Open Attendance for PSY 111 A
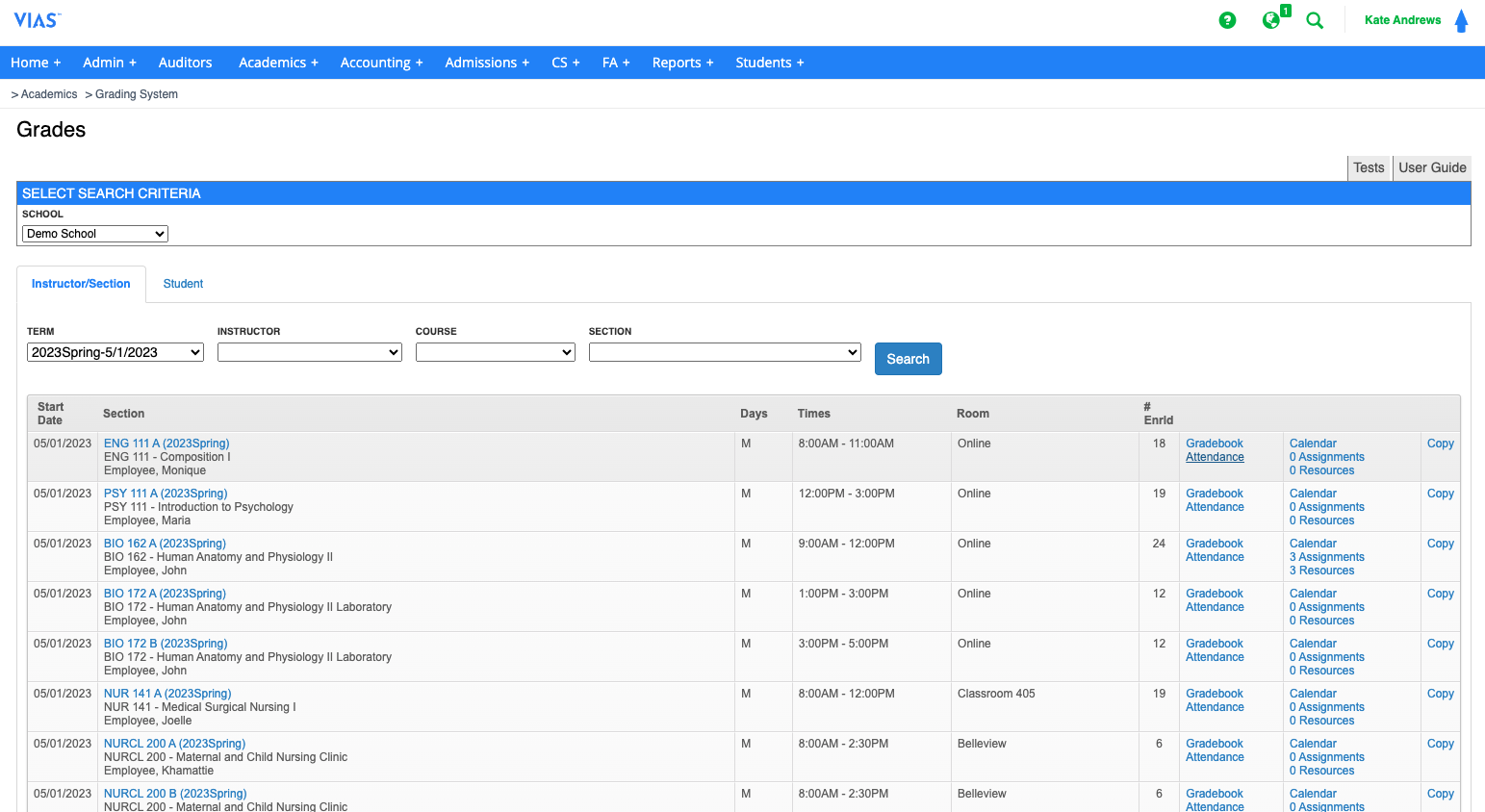Screen dimensions: 1485x812 [x=1215, y=507]
